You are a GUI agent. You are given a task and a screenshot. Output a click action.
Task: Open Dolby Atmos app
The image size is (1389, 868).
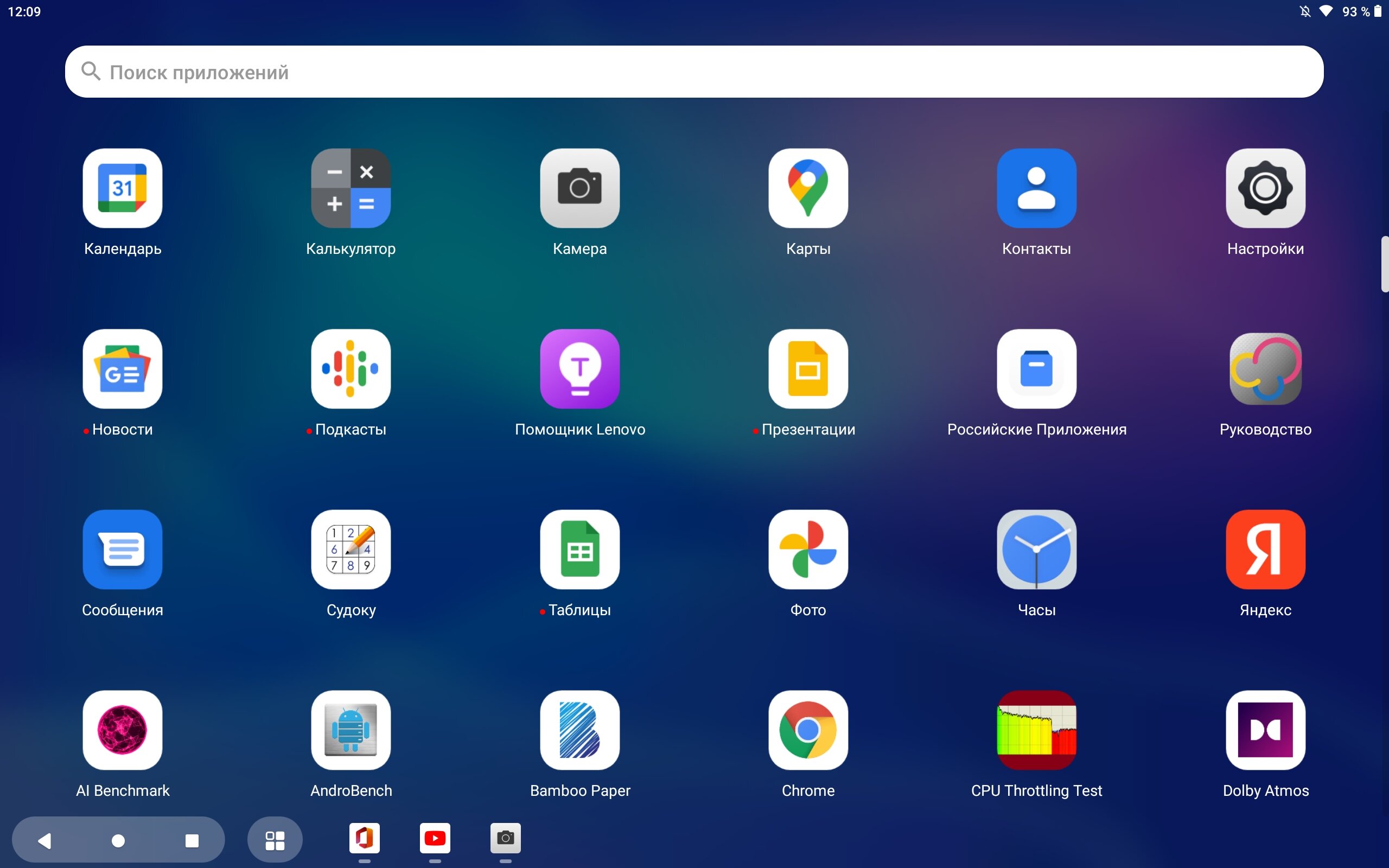tap(1266, 730)
